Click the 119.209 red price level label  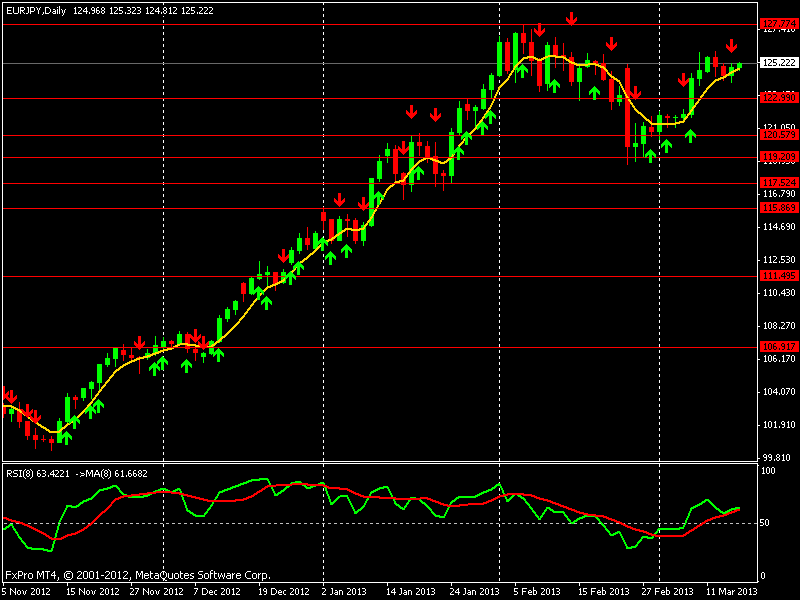[x=779, y=157]
